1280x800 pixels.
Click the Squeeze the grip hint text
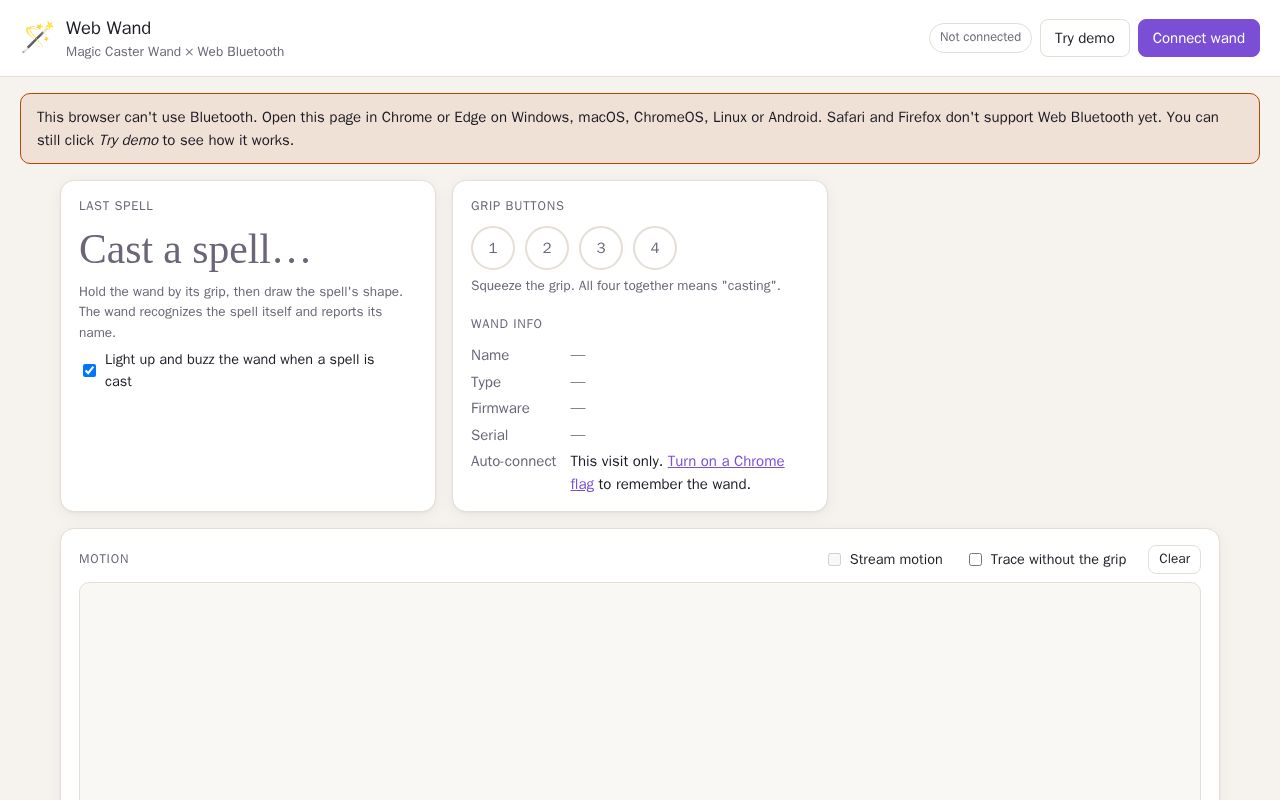(x=626, y=286)
